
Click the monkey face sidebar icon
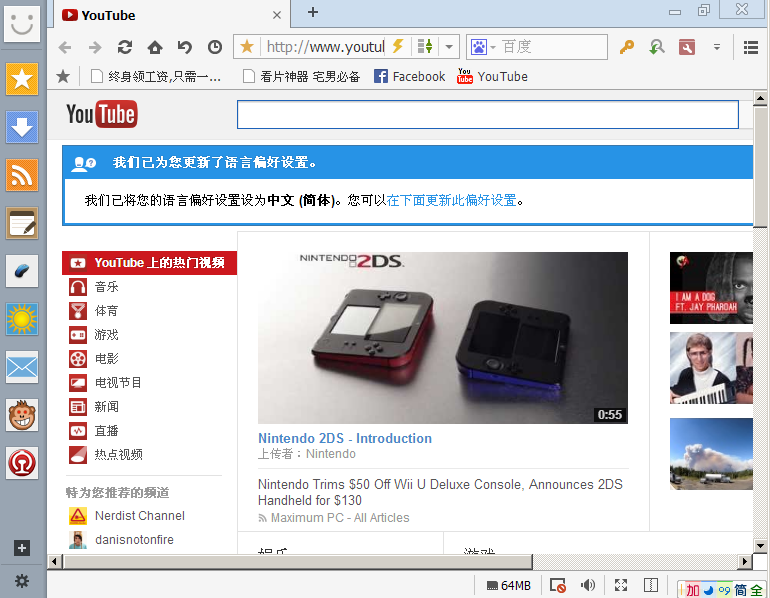click(22, 415)
